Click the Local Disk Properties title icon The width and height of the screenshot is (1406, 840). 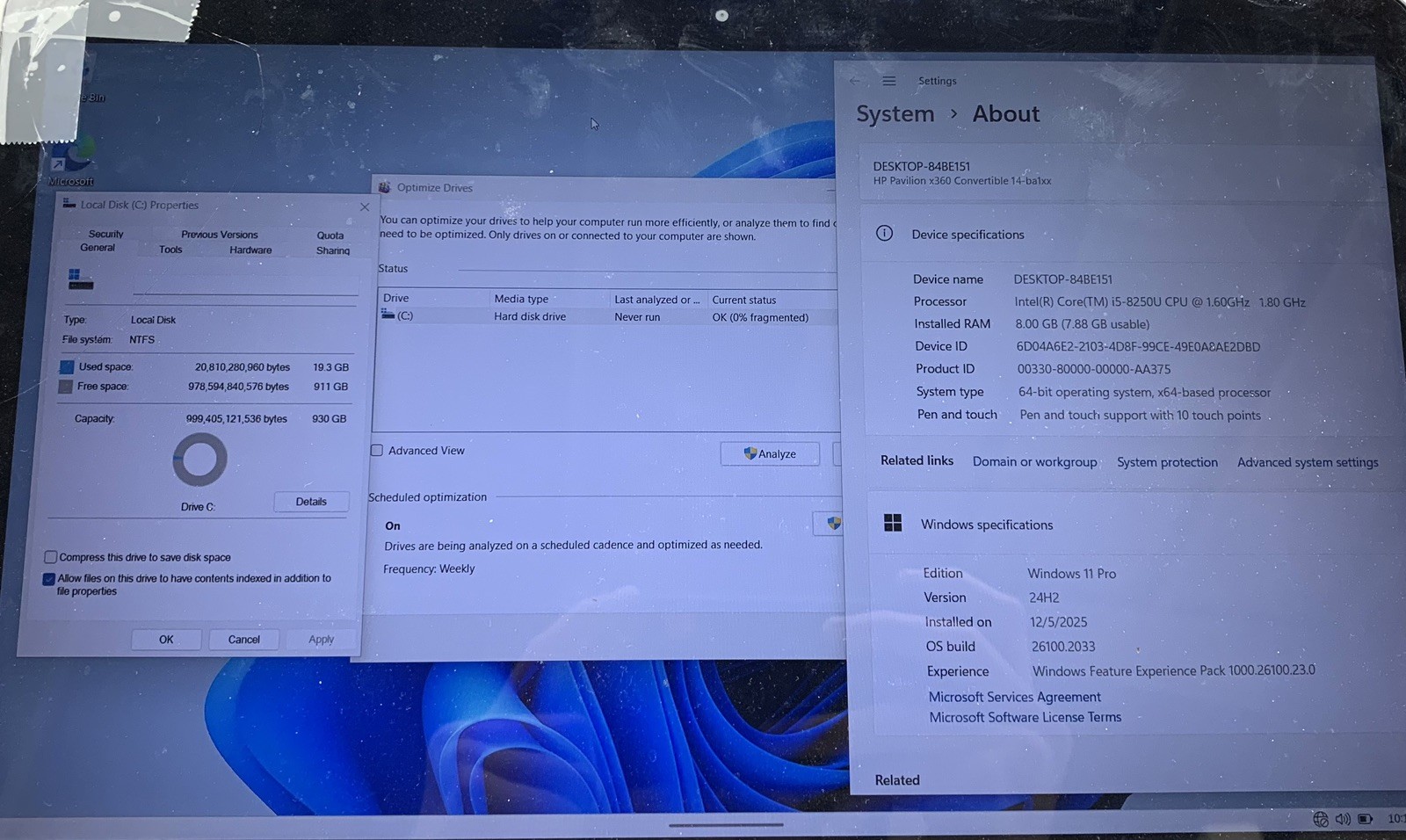pyautogui.click(x=69, y=204)
